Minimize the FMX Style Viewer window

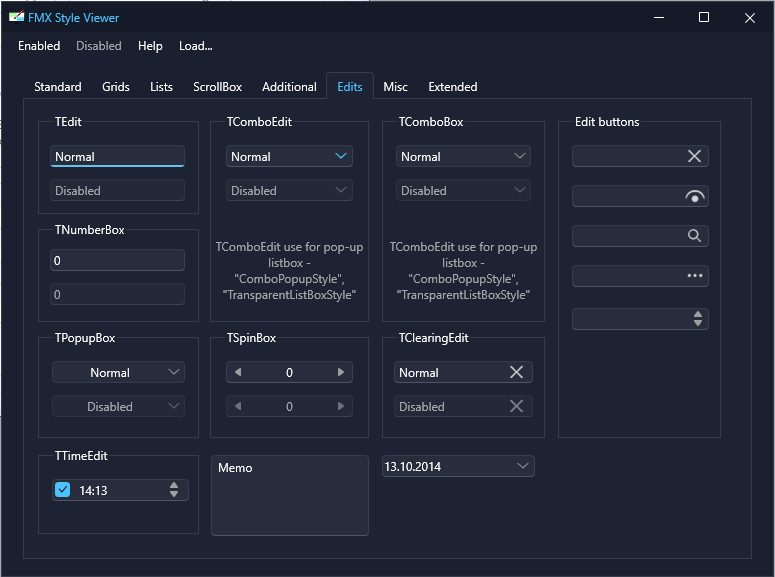point(659,18)
